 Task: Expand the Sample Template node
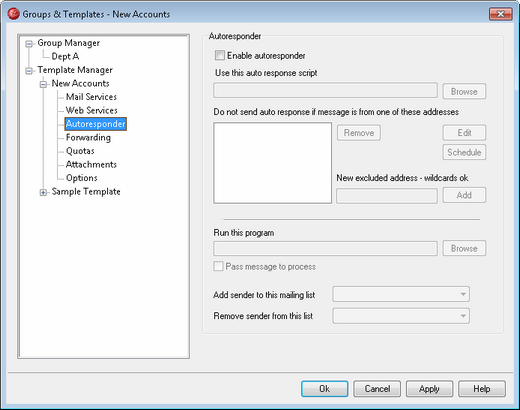(x=43, y=192)
